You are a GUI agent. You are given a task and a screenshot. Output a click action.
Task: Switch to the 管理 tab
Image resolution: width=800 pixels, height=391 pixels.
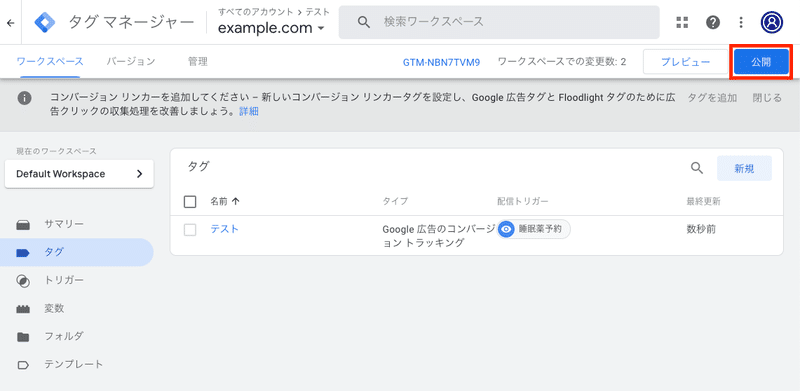pyautogui.click(x=197, y=62)
